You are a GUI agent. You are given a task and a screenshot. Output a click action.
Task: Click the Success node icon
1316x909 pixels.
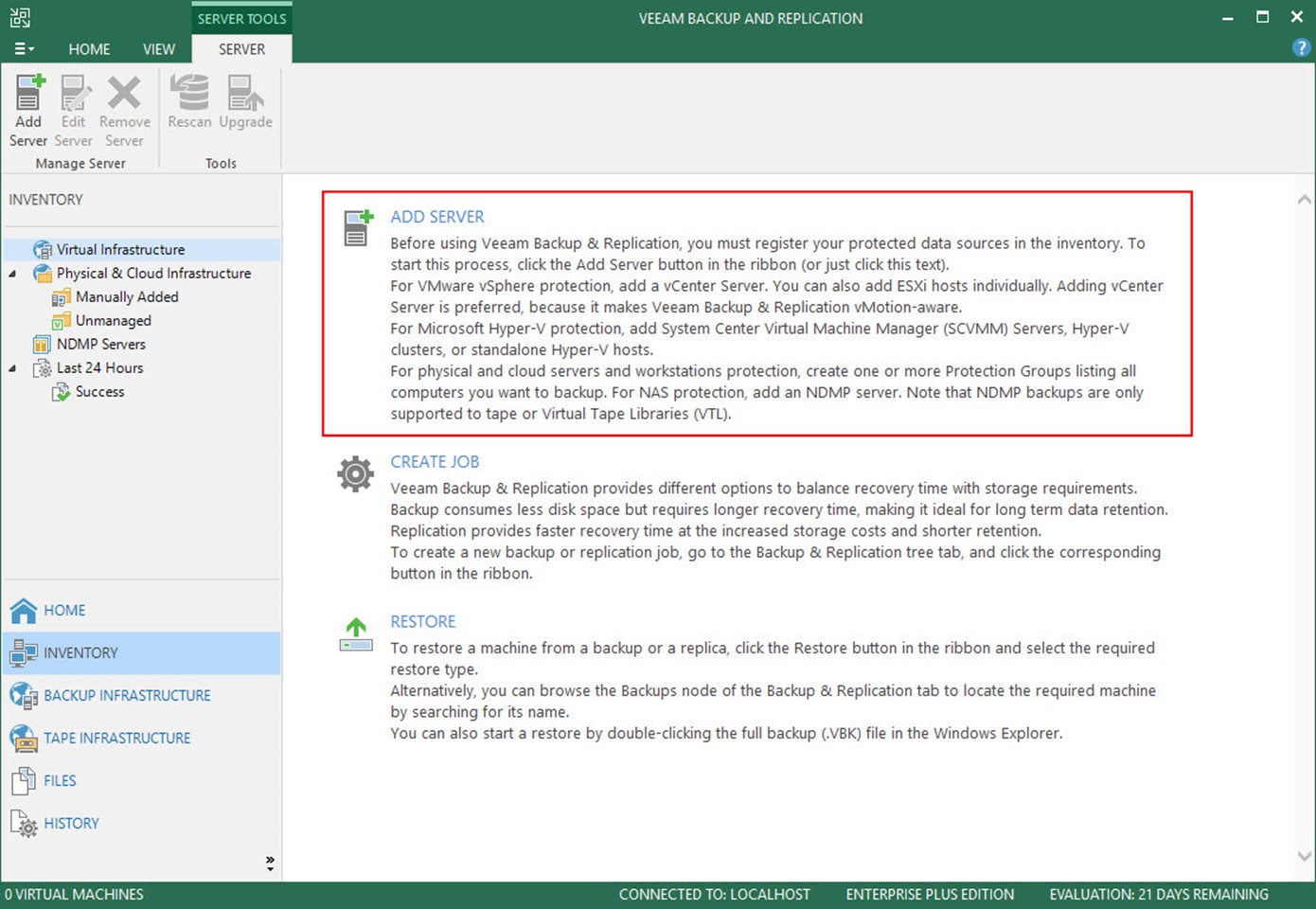click(x=62, y=392)
